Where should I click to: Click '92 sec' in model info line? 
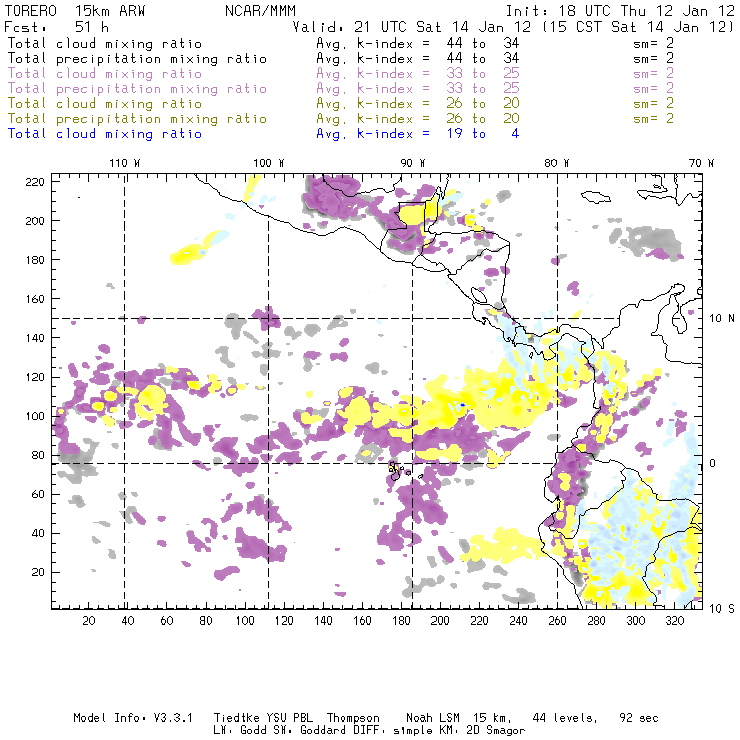(639, 718)
